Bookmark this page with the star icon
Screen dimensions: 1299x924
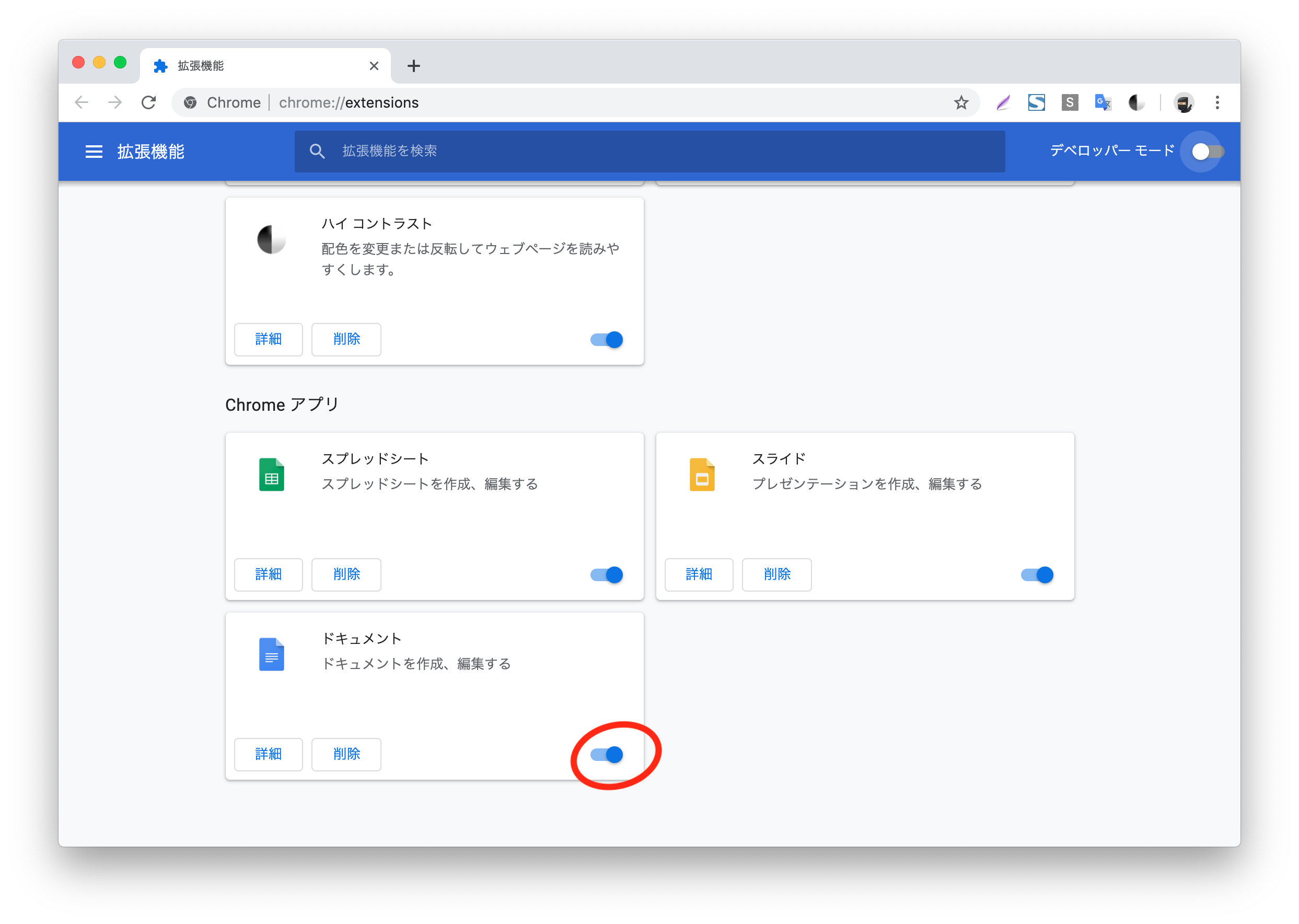tap(960, 102)
